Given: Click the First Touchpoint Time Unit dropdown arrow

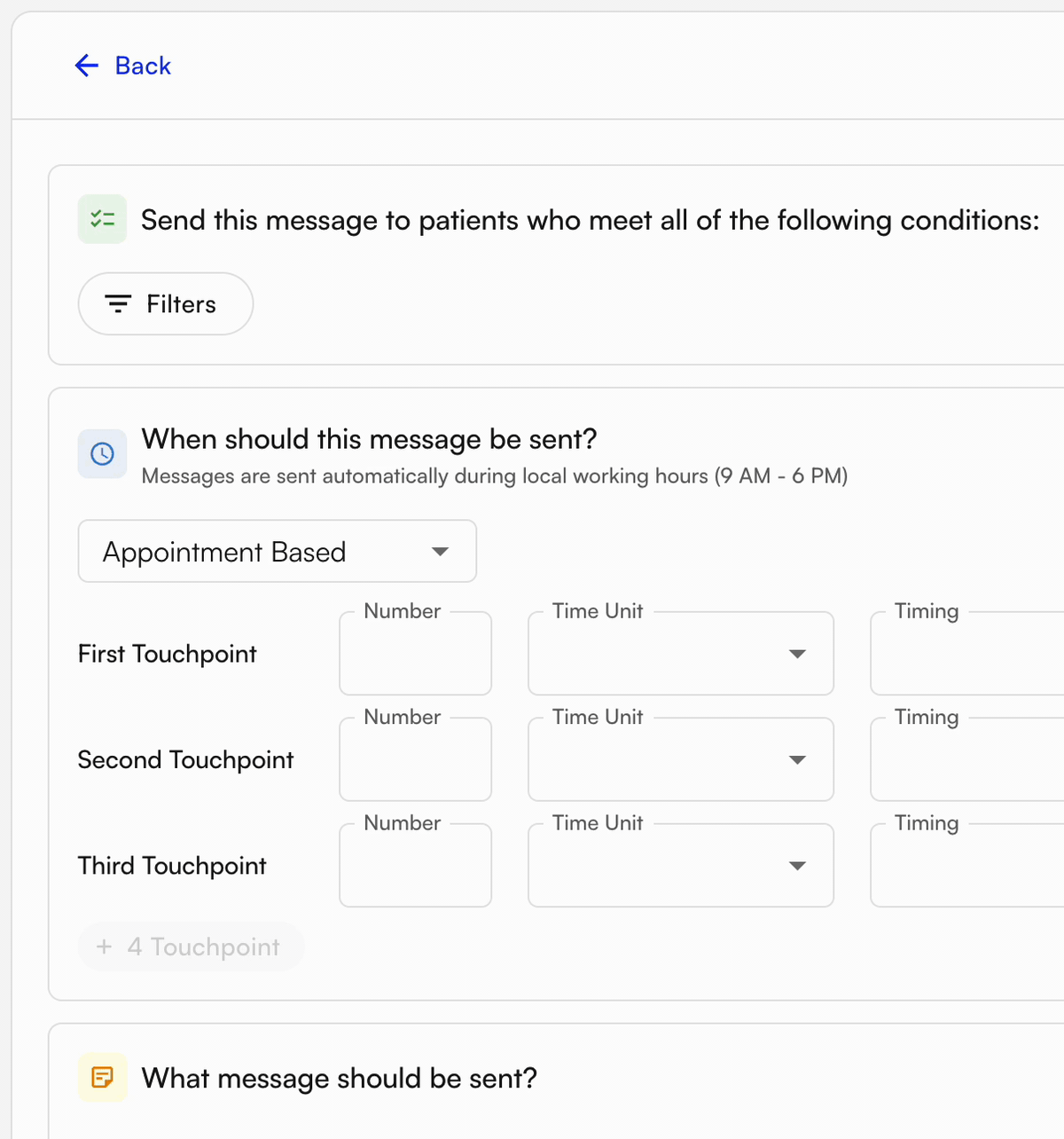Looking at the screenshot, I should coord(797,653).
